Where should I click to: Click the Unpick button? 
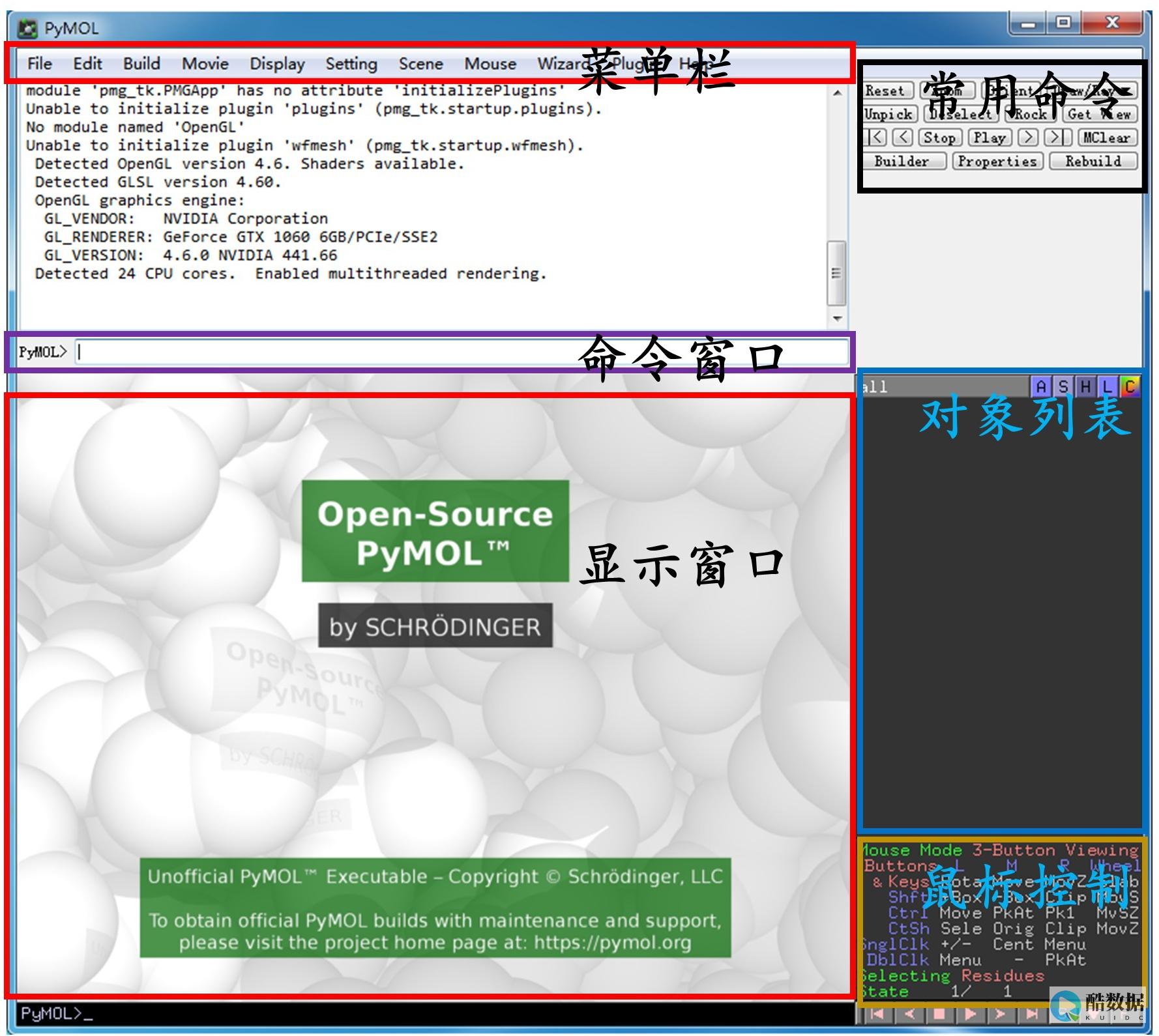[889, 114]
